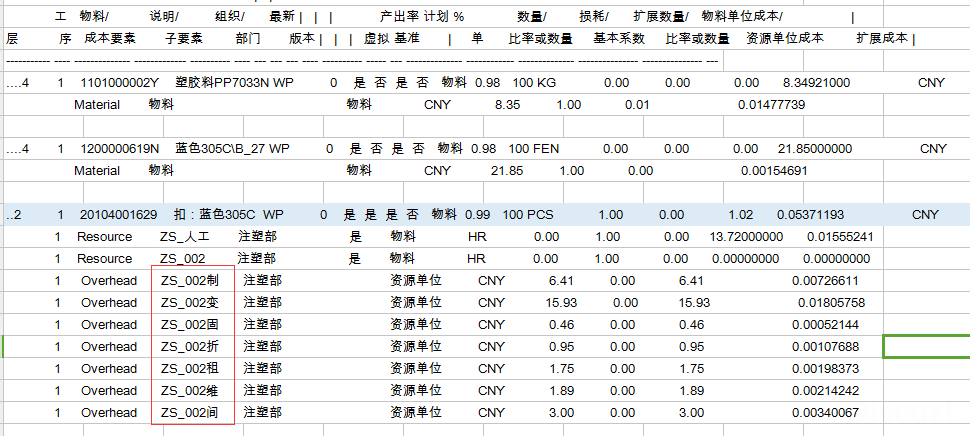Select the ZS_人工 resource cell
This screenshot has width=970, height=436.
tap(185, 237)
